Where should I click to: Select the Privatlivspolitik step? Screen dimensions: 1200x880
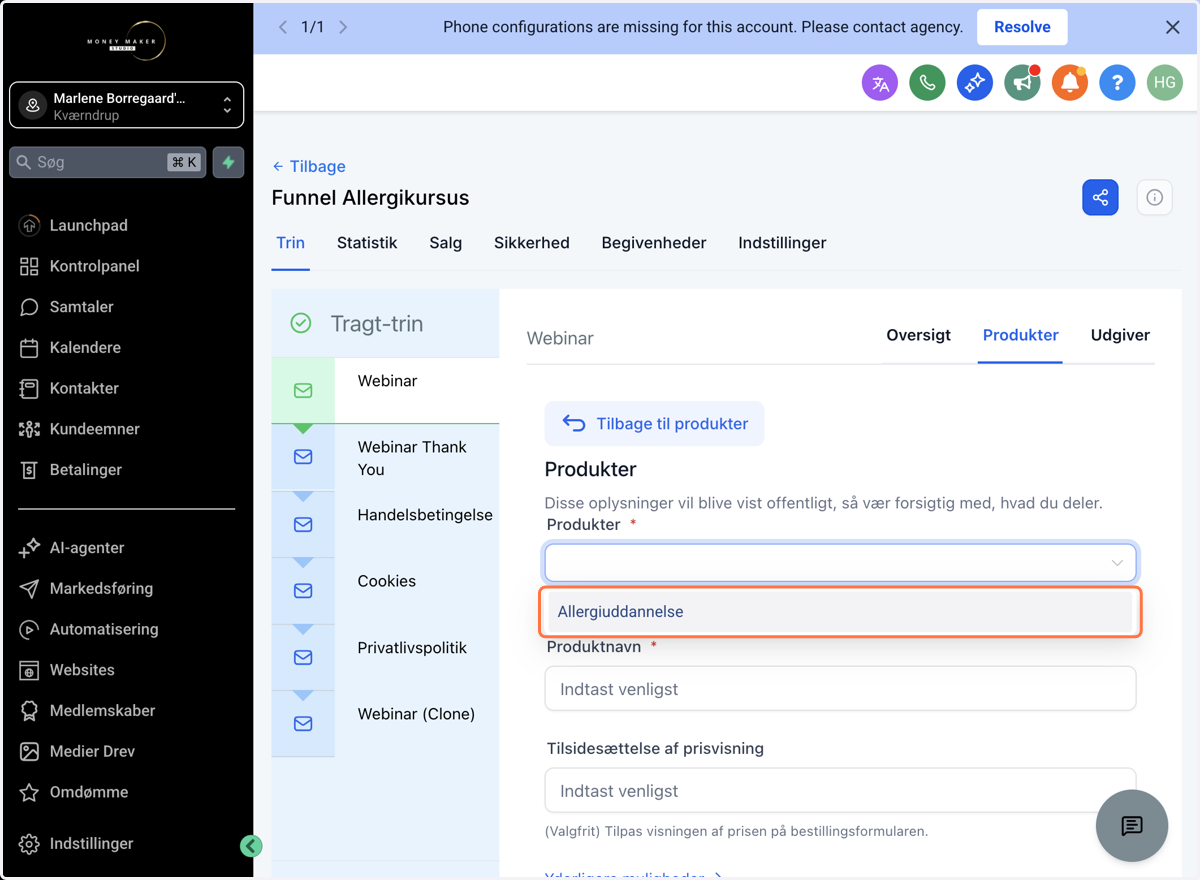coord(385,657)
